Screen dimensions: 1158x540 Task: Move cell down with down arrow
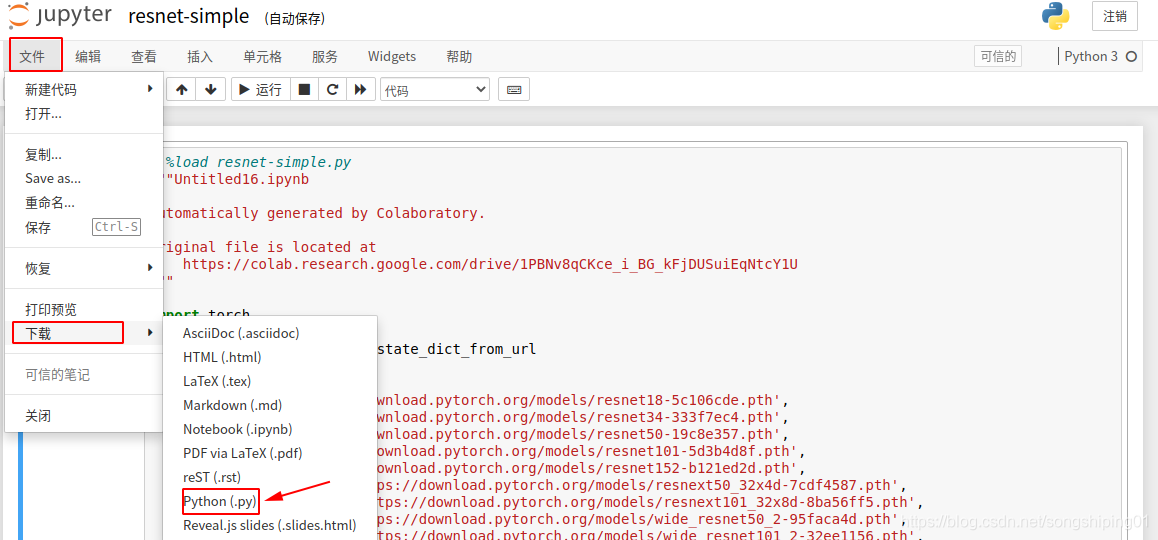tap(210, 89)
